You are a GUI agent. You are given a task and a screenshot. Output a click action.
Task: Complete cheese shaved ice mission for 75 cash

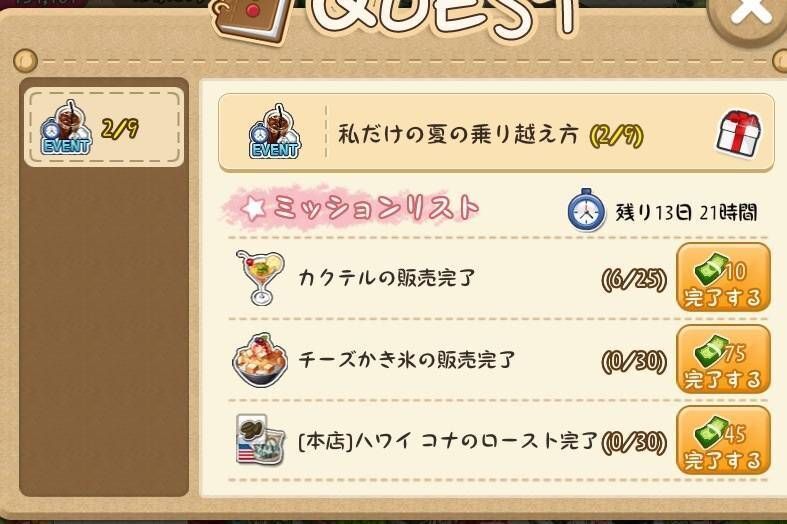723,359
